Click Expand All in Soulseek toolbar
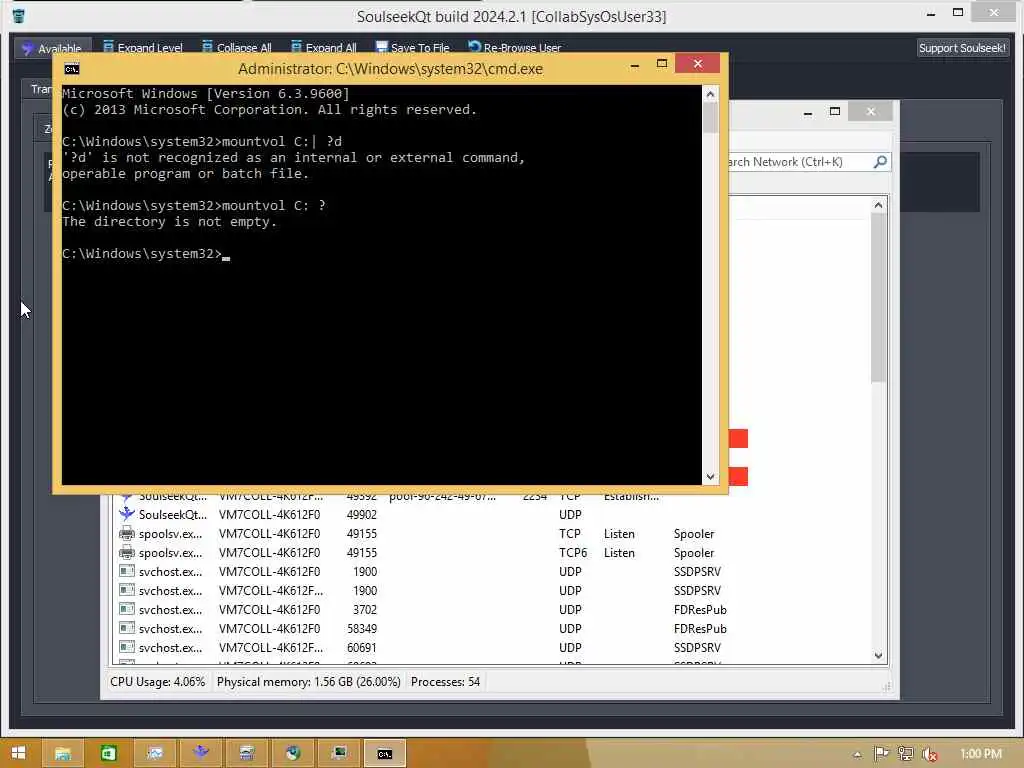The height and width of the screenshot is (768, 1024). point(324,48)
